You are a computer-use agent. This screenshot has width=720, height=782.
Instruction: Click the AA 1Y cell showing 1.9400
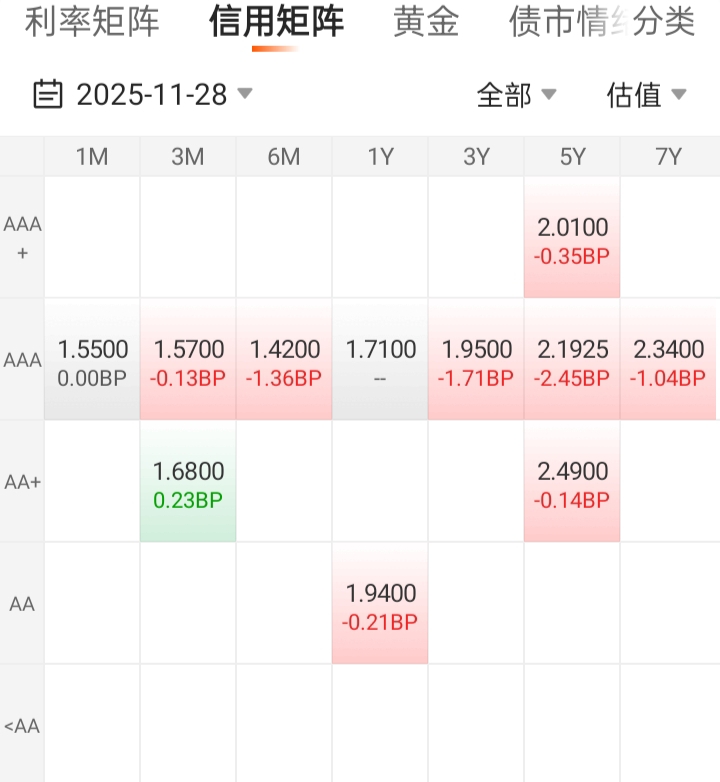[380, 605]
